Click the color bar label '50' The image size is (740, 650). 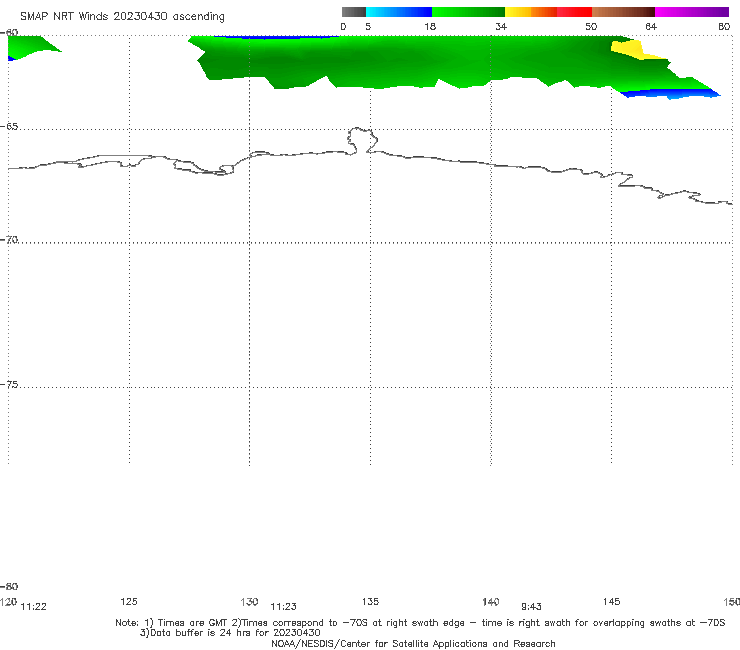pos(591,26)
